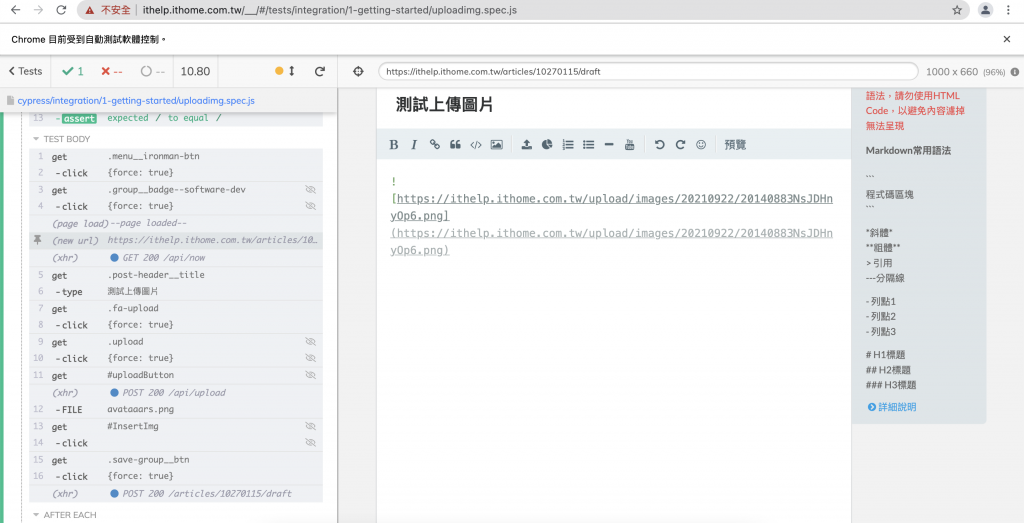This screenshot has height=523, width=1024.
Task: Select the get .group__badge--software-dev command
Action: point(176,190)
